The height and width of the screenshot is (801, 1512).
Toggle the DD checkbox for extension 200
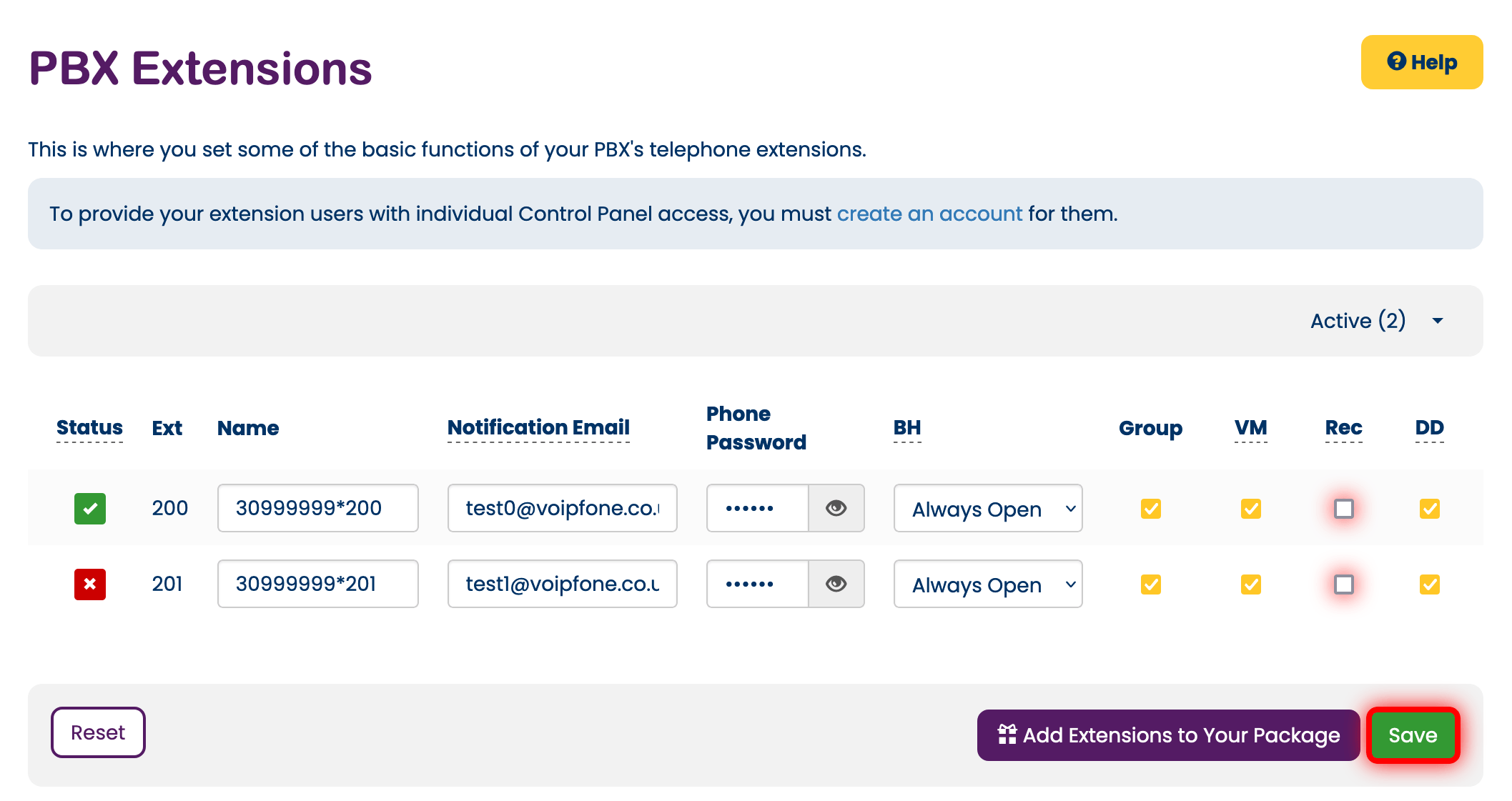point(1430,509)
